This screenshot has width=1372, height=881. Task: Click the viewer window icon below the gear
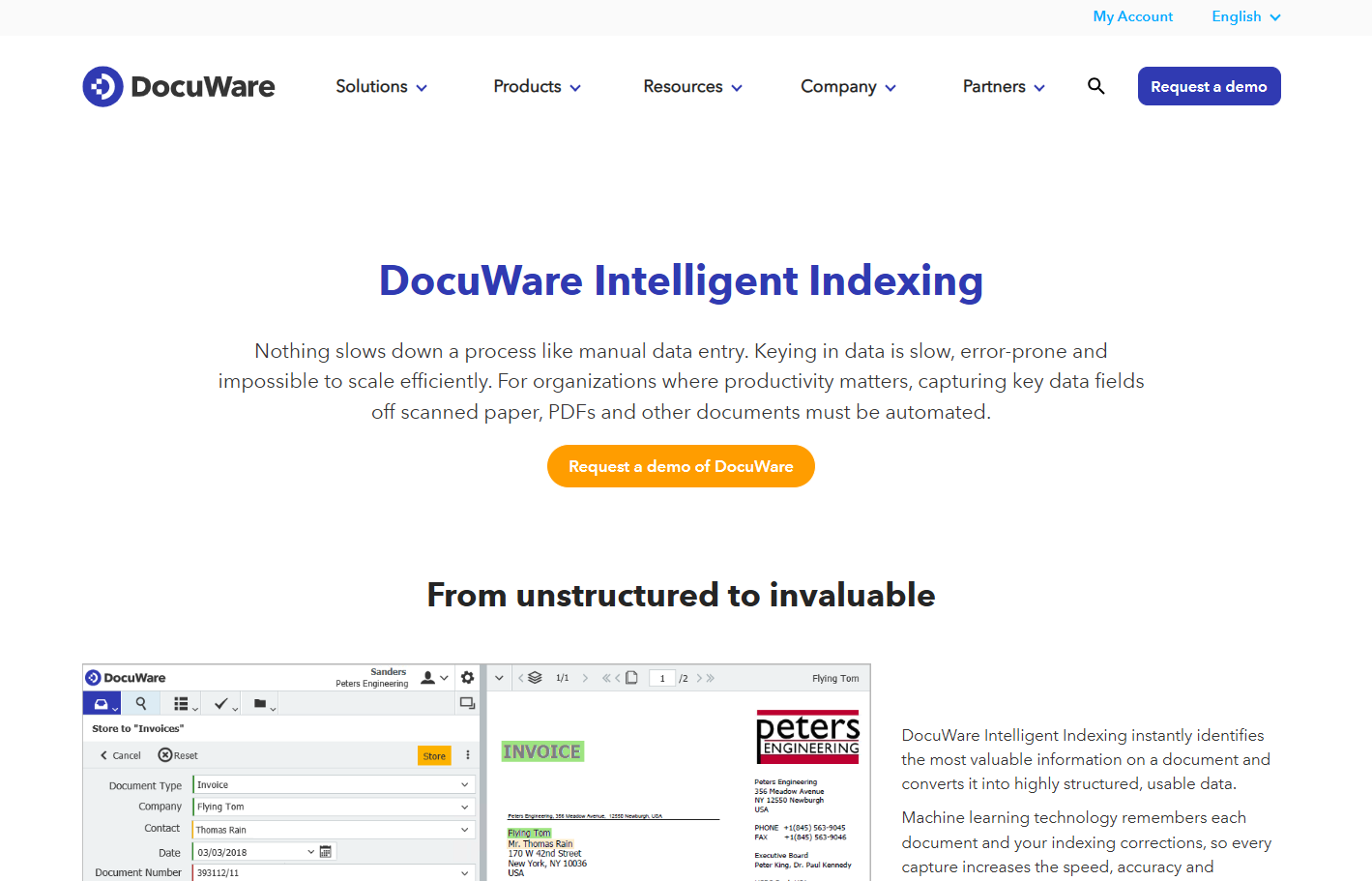click(x=468, y=703)
